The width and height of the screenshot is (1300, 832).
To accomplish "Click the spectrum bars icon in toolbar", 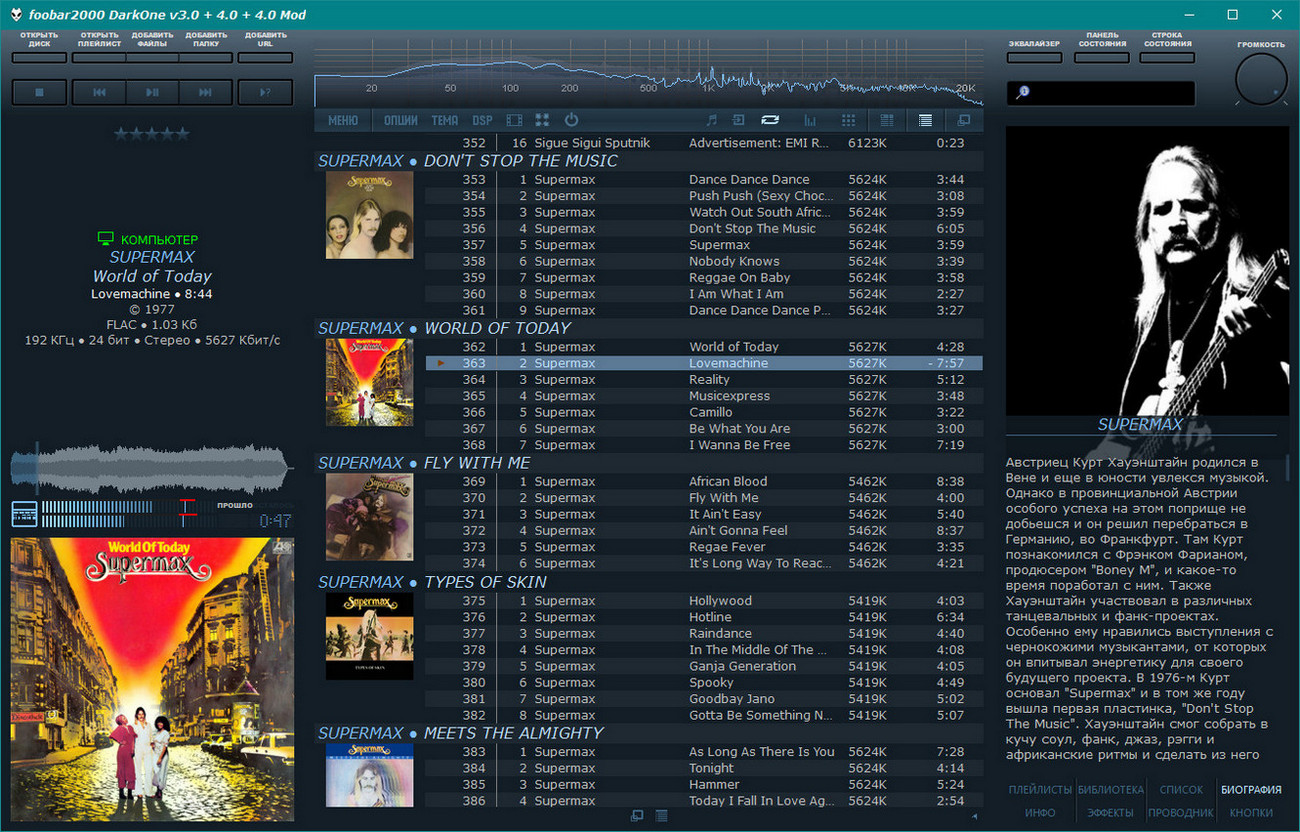I will [x=810, y=120].
